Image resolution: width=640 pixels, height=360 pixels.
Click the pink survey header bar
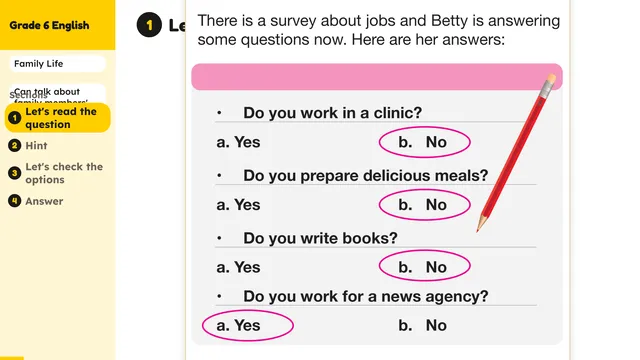pyautogui.click(x=377, y=77)
